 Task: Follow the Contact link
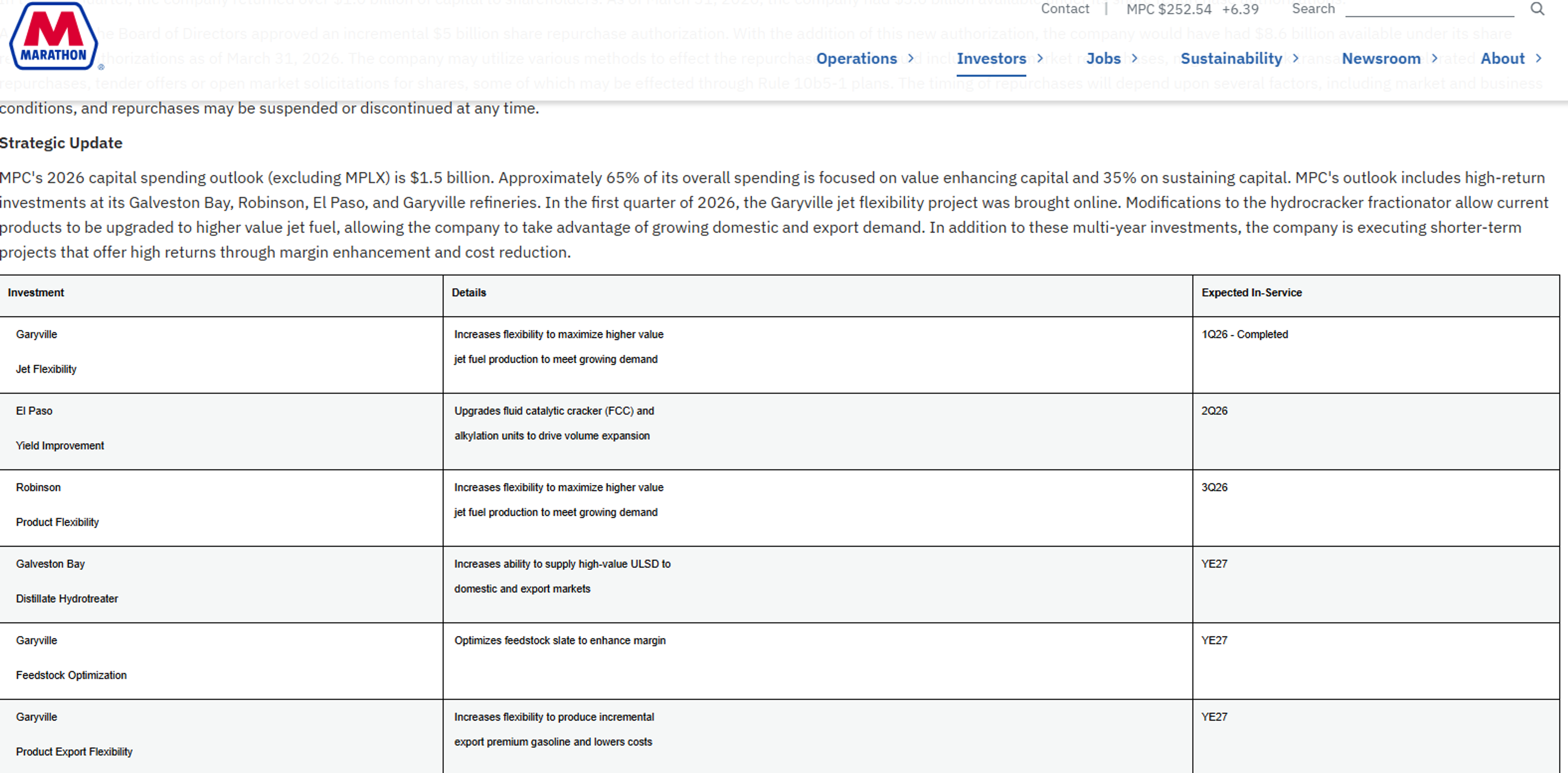[1065, 9]
